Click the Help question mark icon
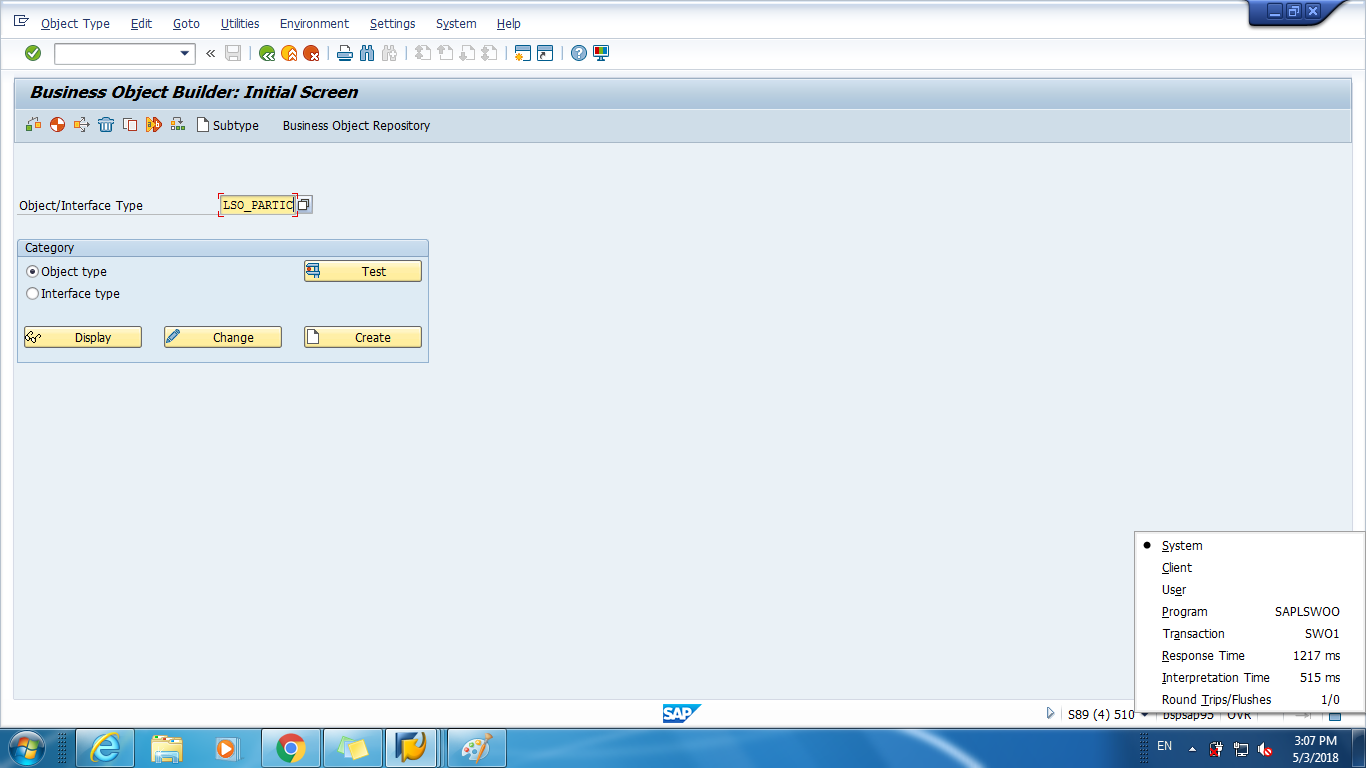 pos(578,53)
